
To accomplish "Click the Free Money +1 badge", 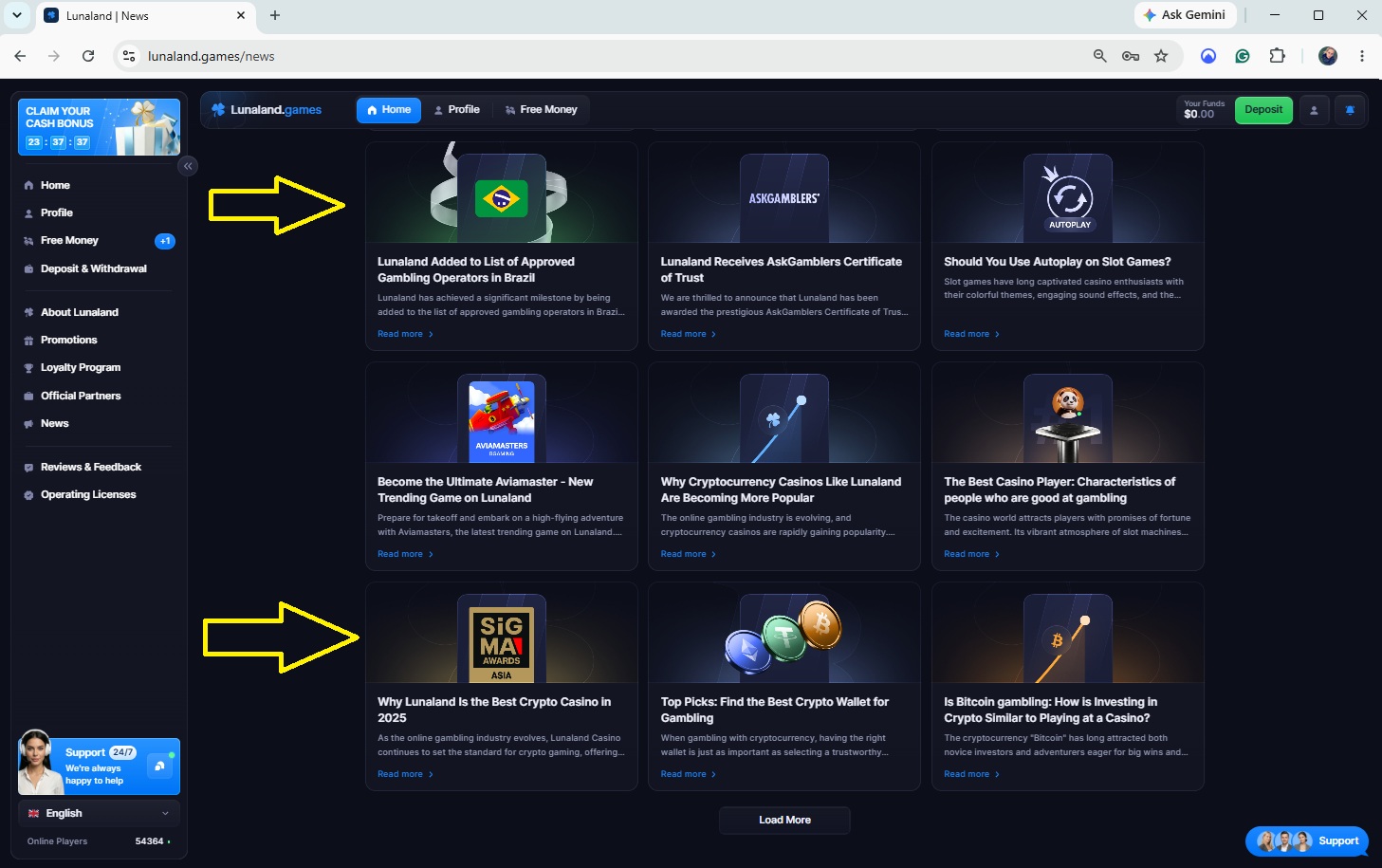I will [165, 241].
